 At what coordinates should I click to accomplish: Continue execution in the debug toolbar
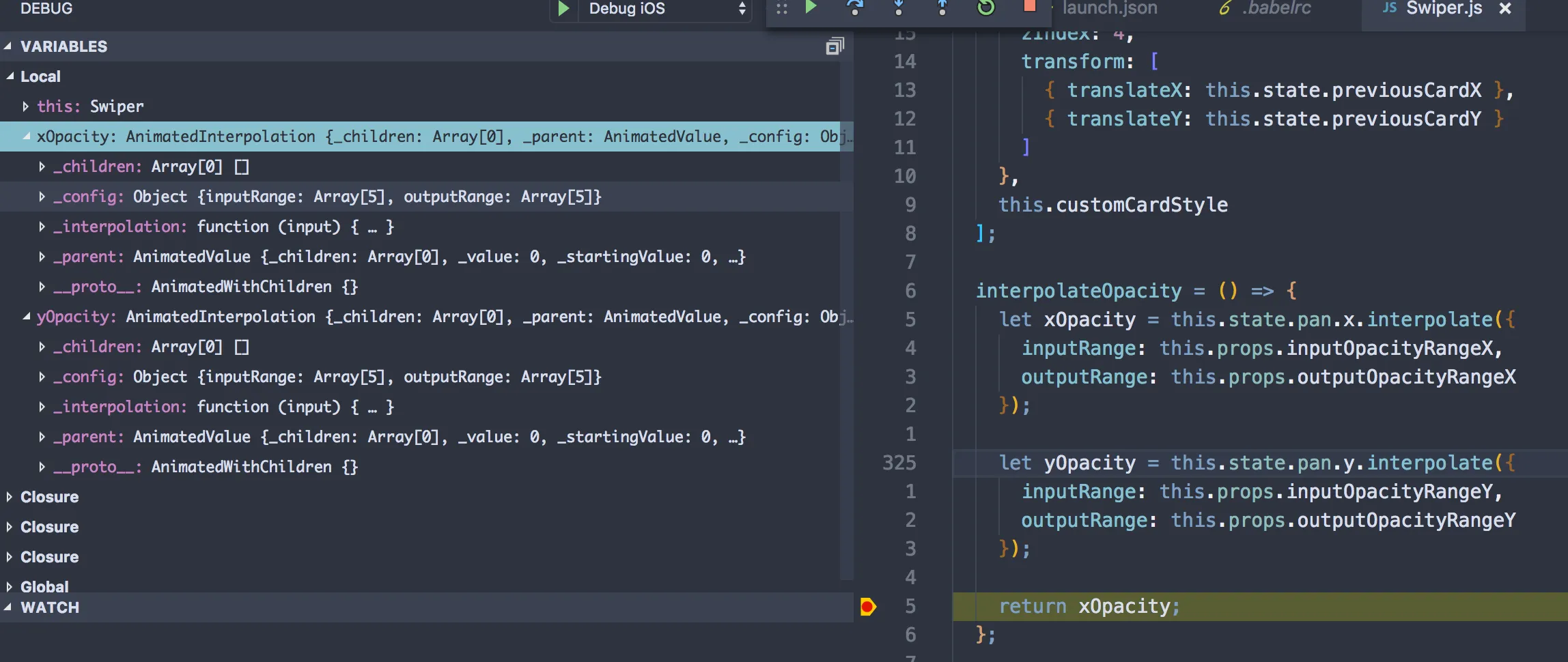(x=811, y=8)
